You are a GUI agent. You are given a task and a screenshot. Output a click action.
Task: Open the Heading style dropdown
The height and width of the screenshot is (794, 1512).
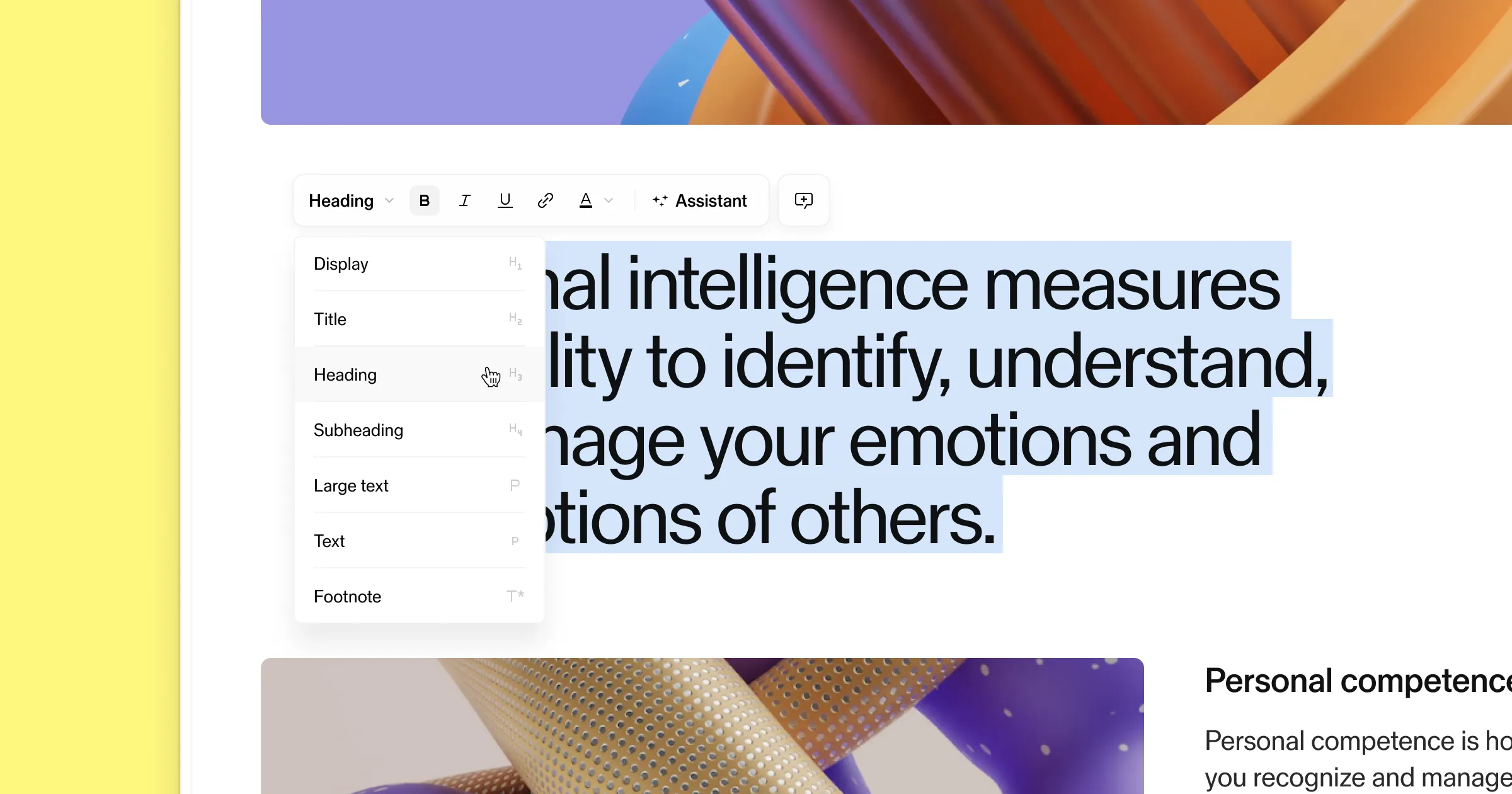click(x=341, y=200)
